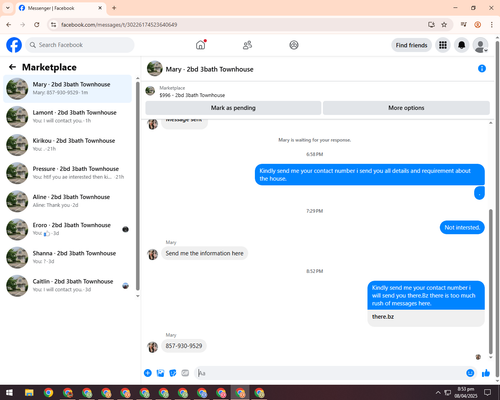Open the Chrome profile avatar

pyautogui.click(x=478, y=24)
